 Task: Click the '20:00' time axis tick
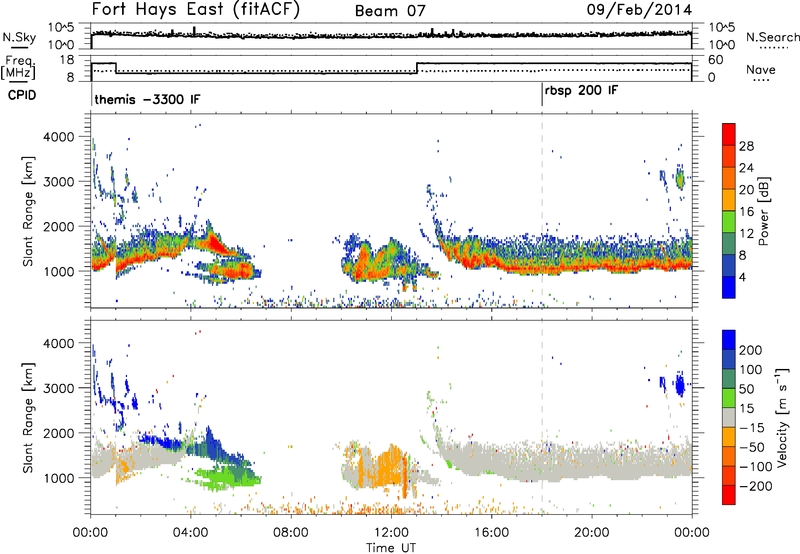(x=591, y=533)
